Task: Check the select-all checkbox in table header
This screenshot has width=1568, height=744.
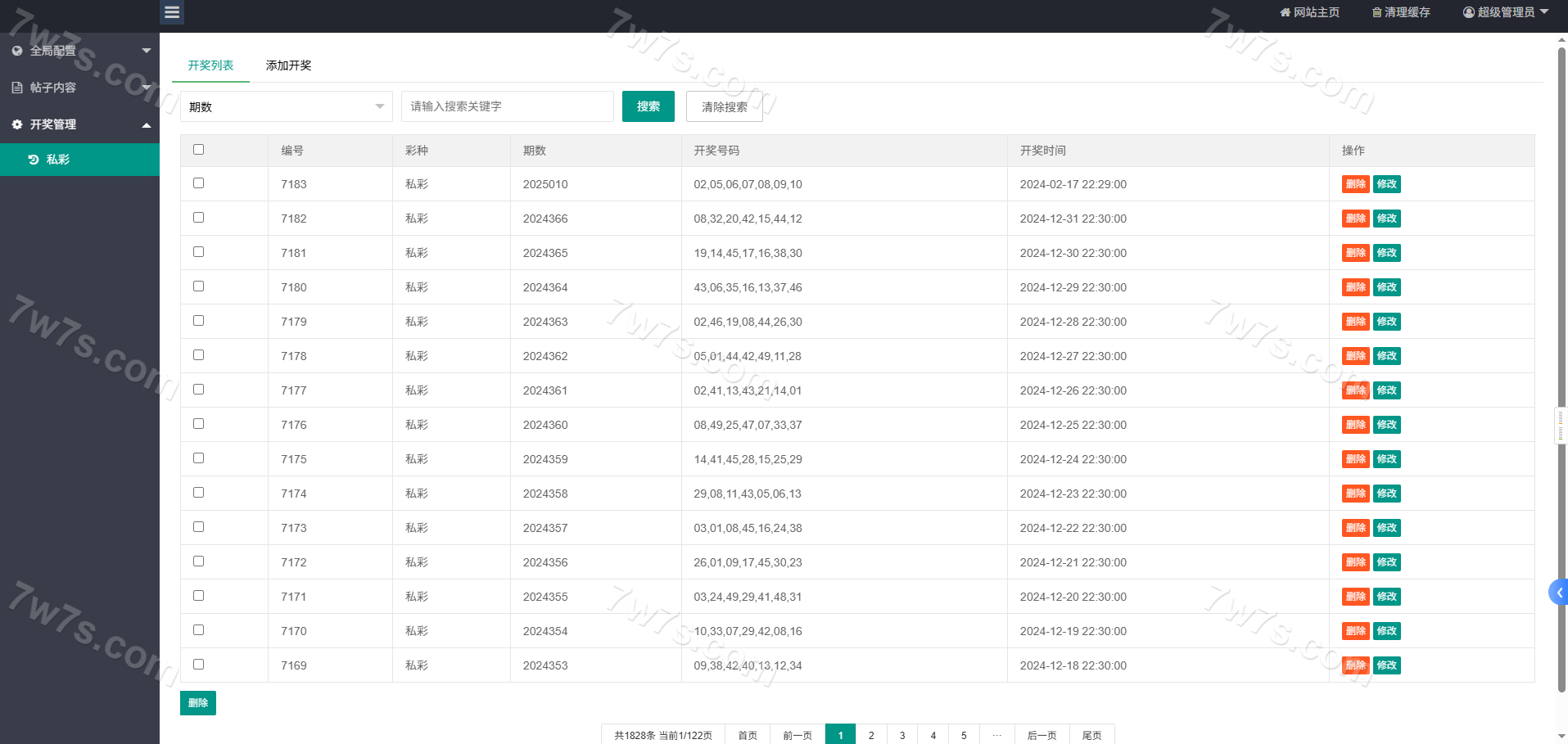Action: (198, 150)
